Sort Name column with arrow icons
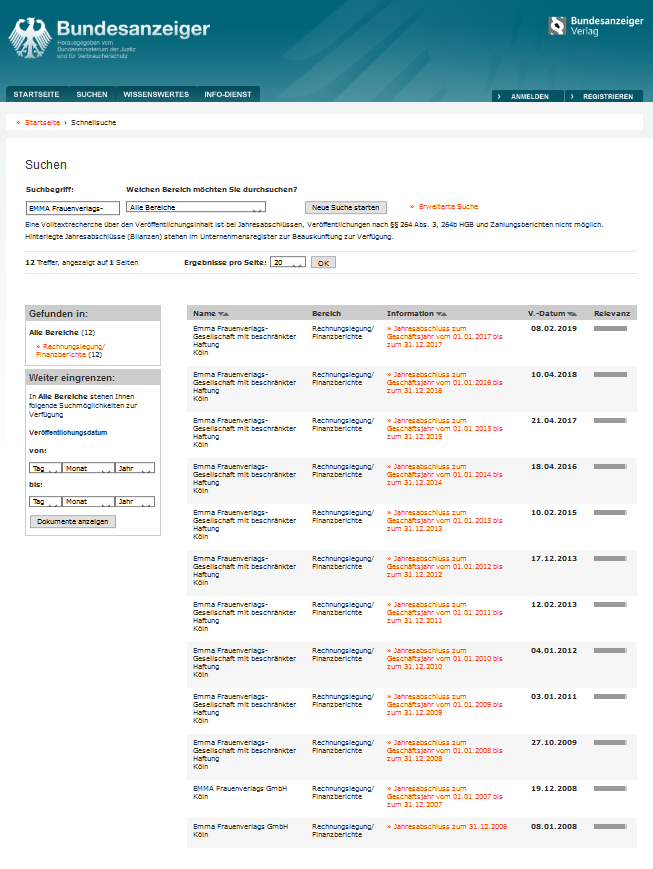Image resolution: width=653 pixels, height=869 pixels. pos(223,314)
